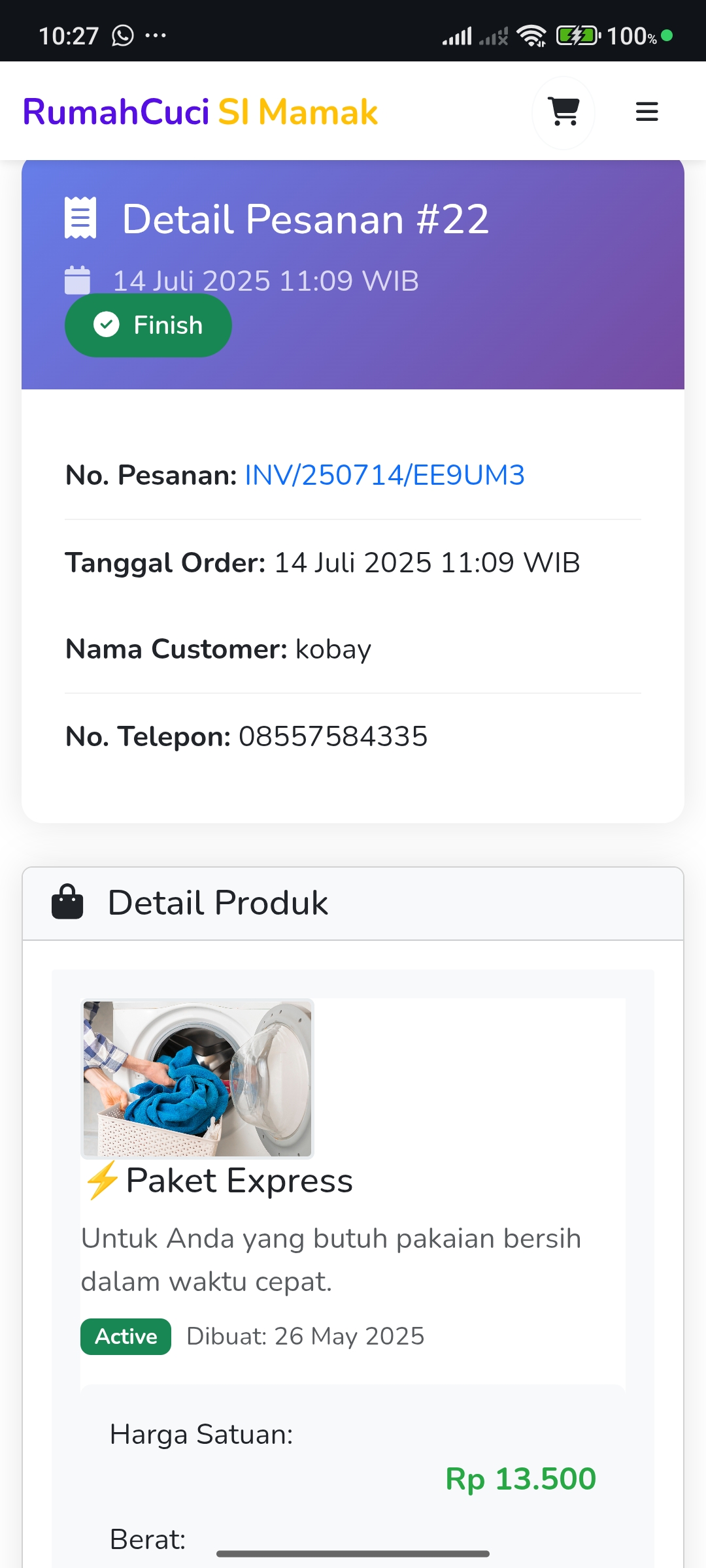706x1568 pixels.
Task: Click the calendar icon beside order date
Action: (77, 280)
